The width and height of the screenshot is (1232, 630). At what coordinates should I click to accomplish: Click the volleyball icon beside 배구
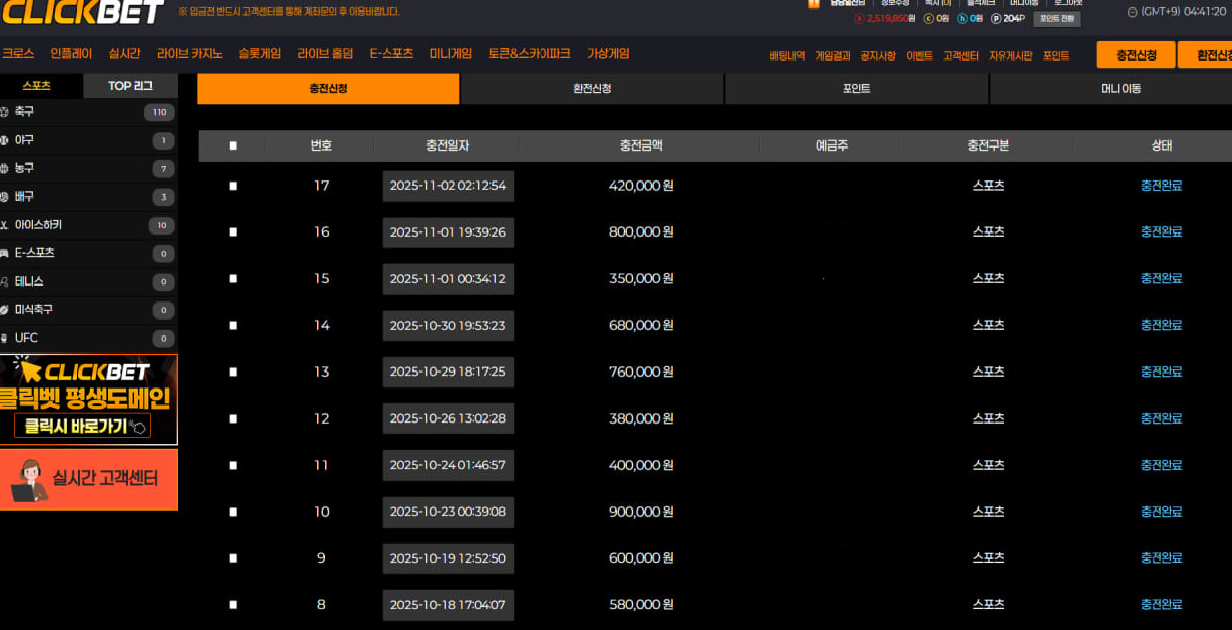pos(5,197)
